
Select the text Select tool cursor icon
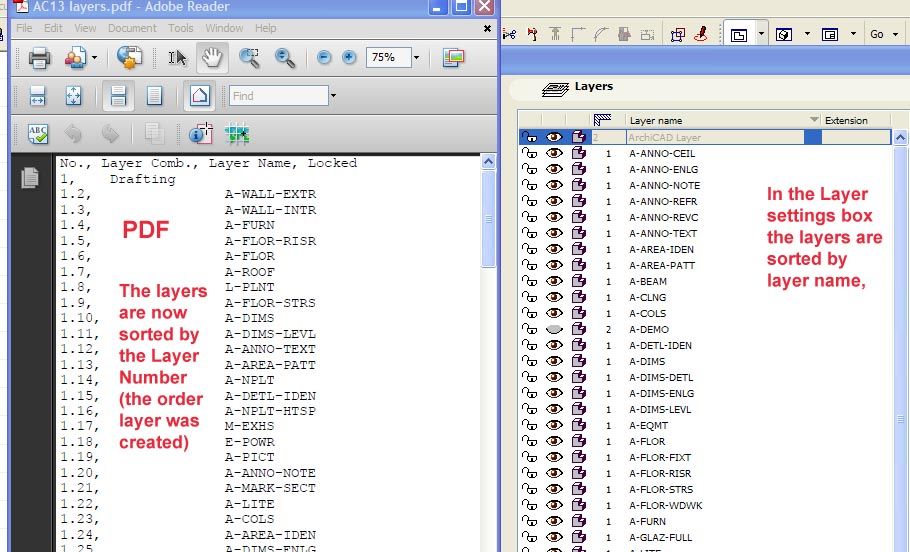point(177,57)
